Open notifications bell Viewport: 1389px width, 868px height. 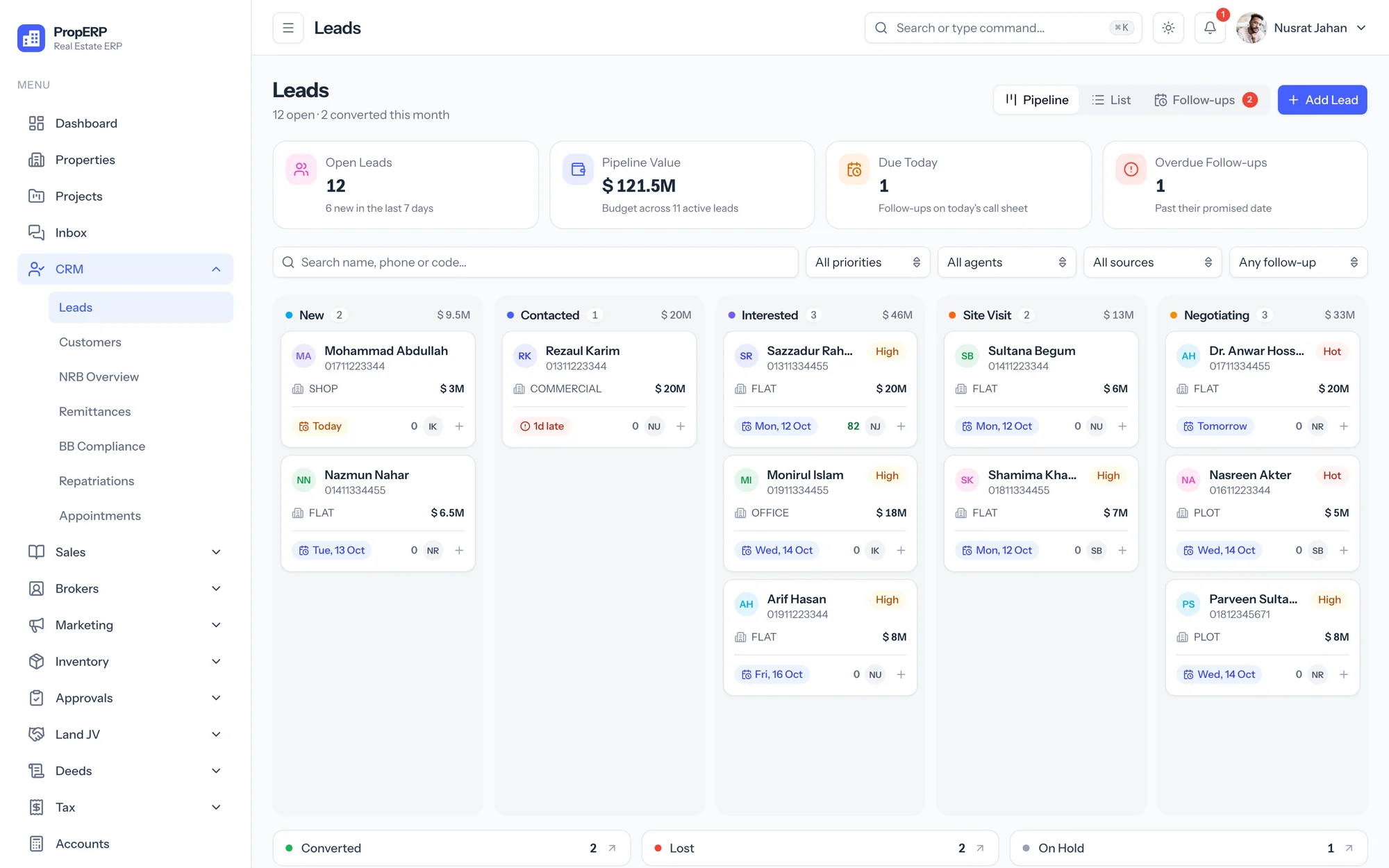pos(1210,28)
